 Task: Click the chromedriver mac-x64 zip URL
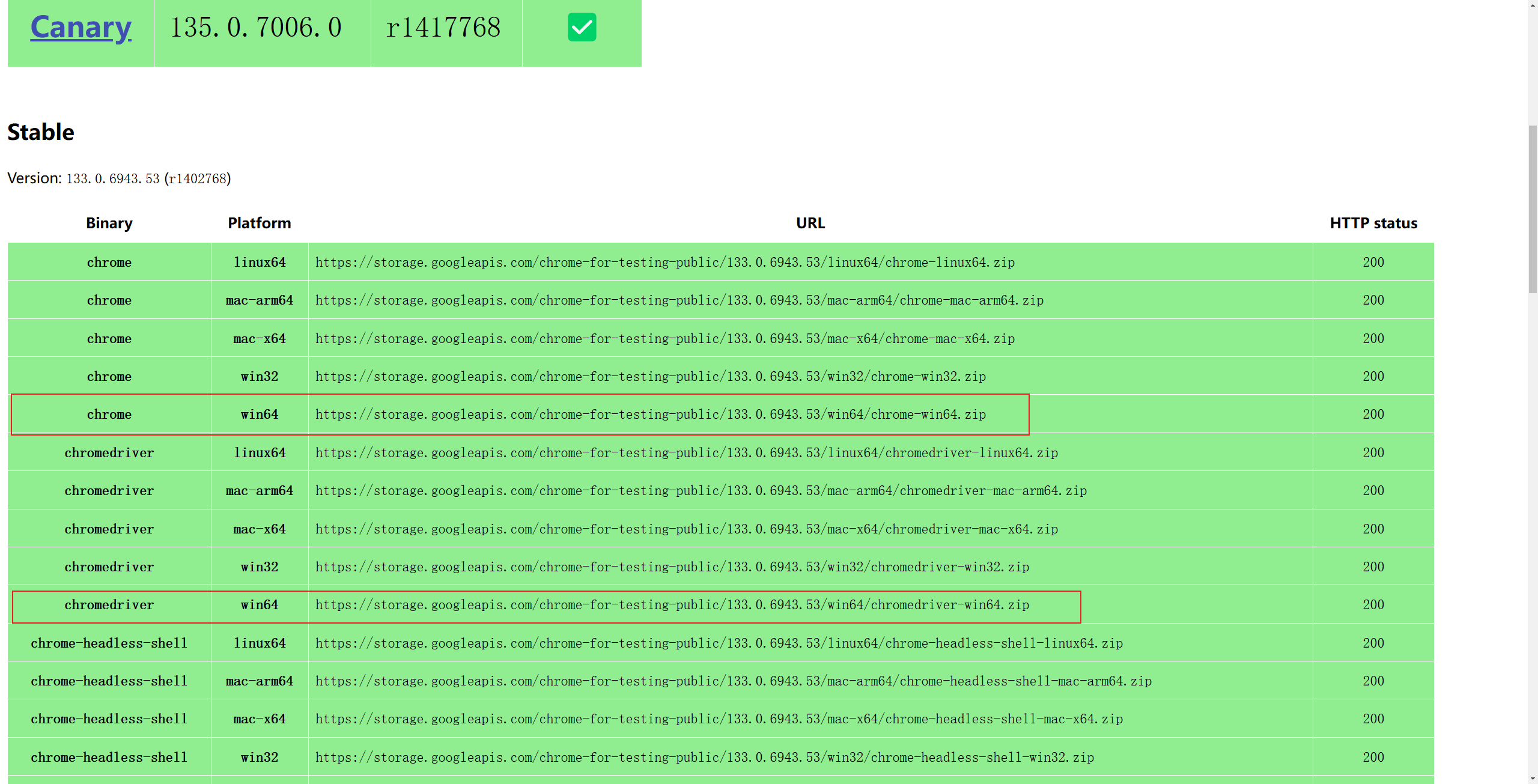pyautogui.click(x=686, y=529)
